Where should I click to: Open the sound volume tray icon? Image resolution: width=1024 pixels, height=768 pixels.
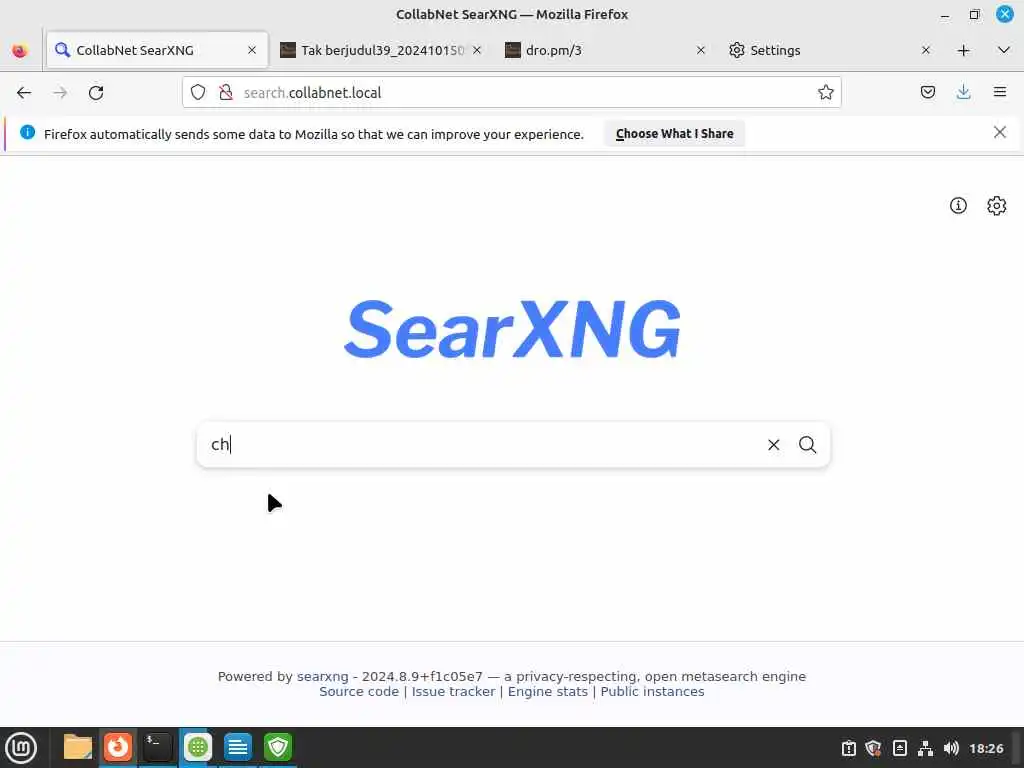coord(952,748)
